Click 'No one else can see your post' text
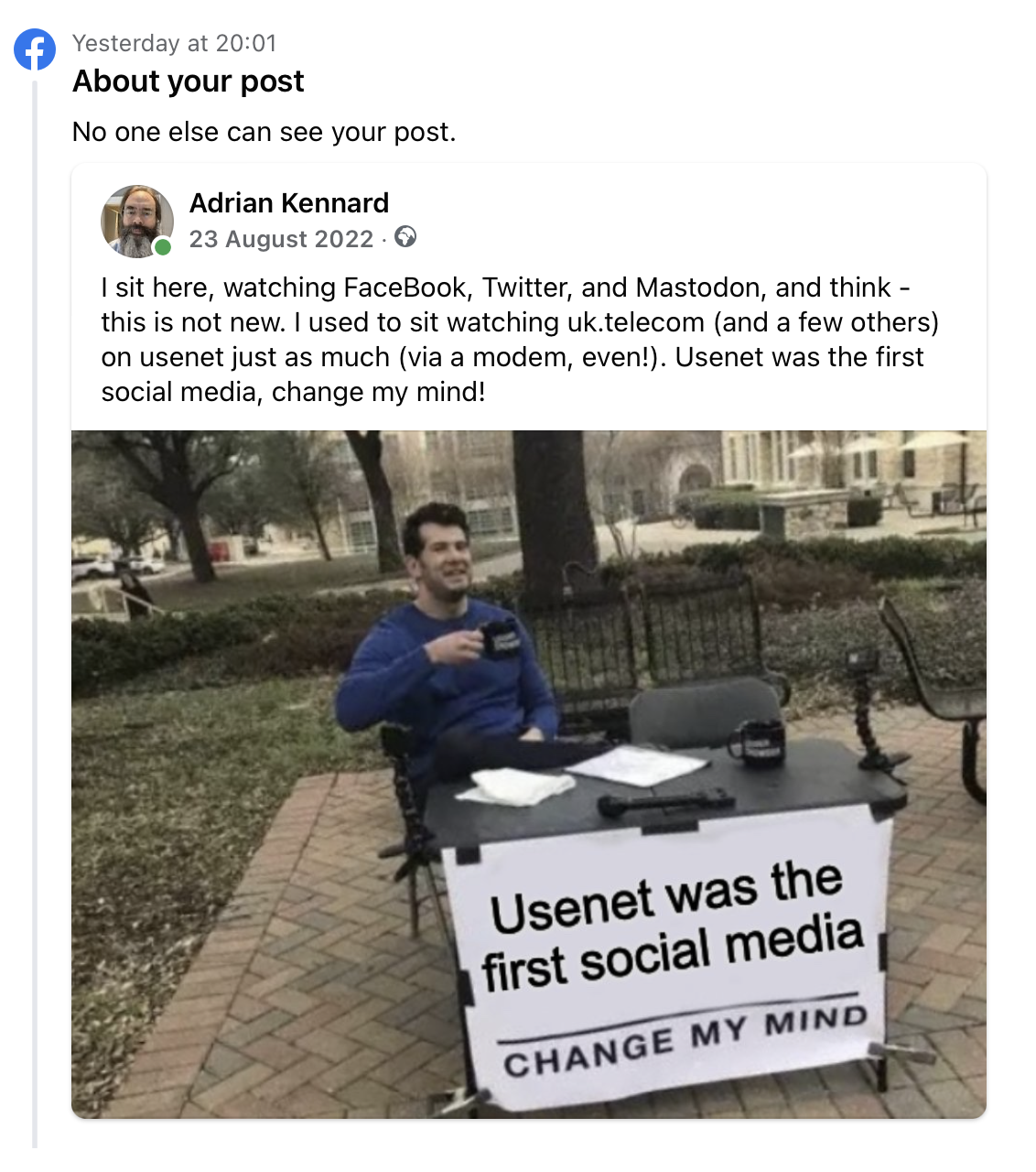This screenshot has width=1036, height=1172. click(x=264, y=132)
